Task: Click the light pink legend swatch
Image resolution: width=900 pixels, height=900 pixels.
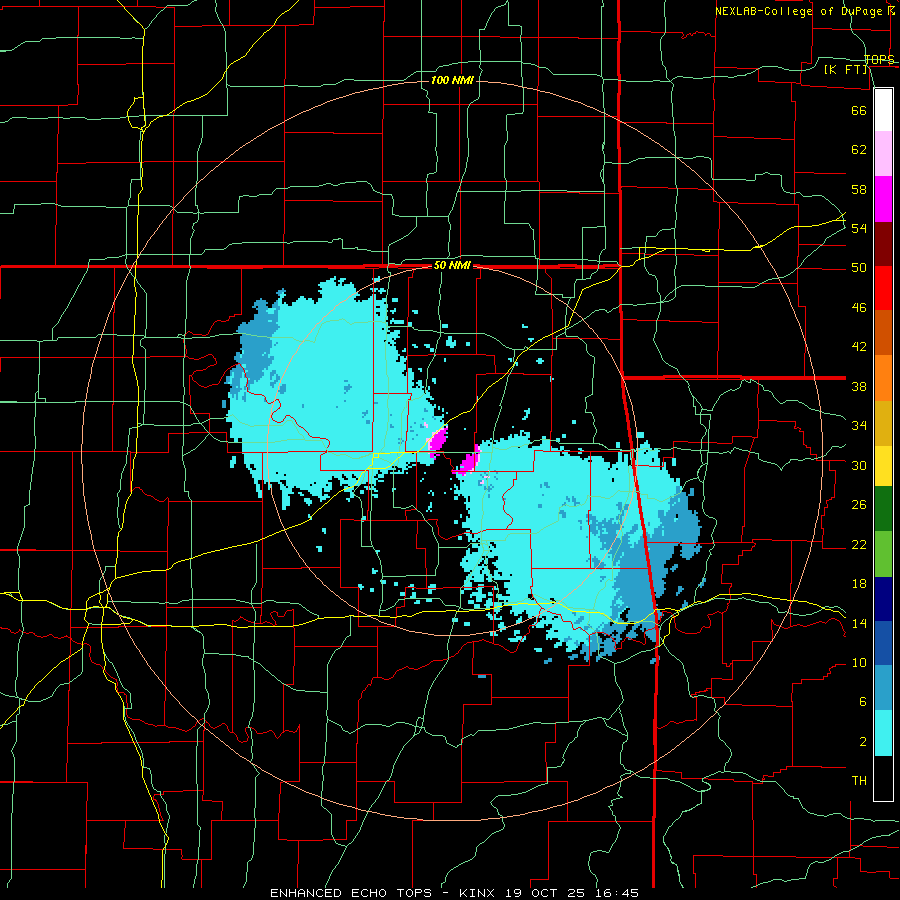Action: pyautogui.click(x=883, y=154)
